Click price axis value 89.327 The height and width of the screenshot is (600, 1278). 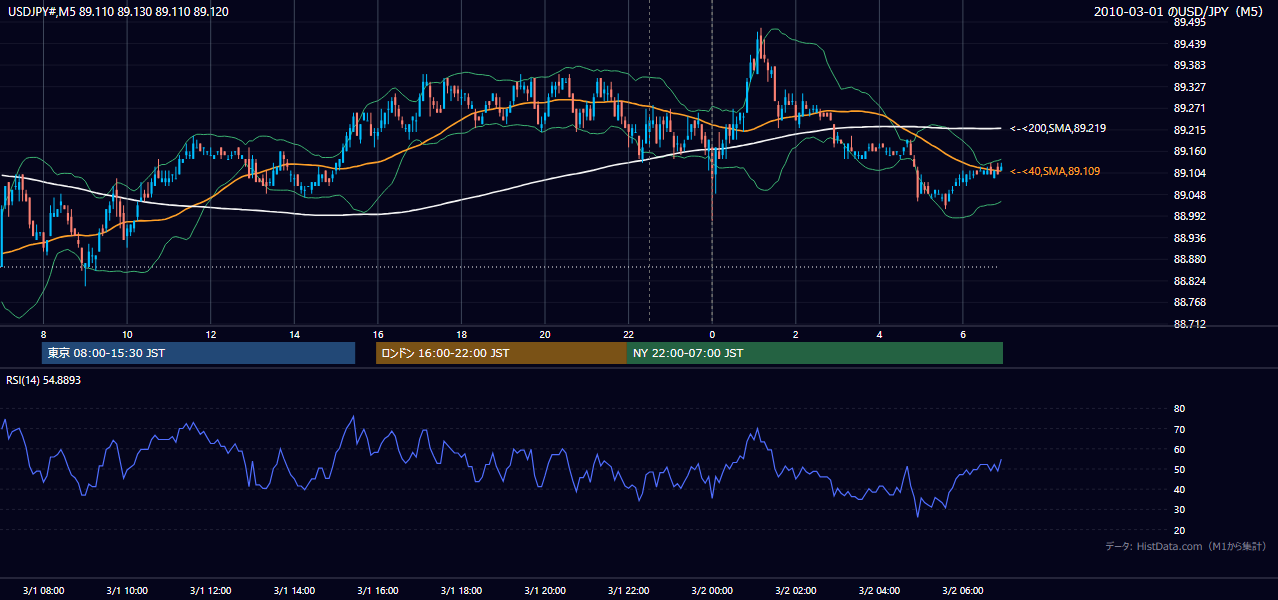pyautogui.click(x=1190, y=87)
